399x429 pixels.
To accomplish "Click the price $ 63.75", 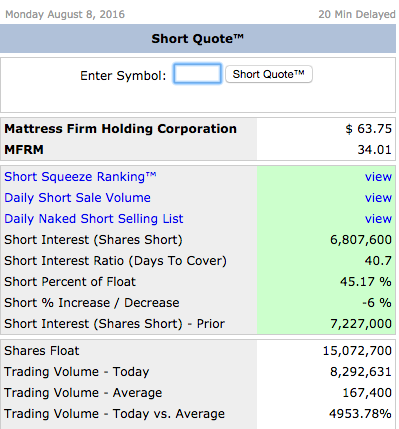I will (369, 129).
